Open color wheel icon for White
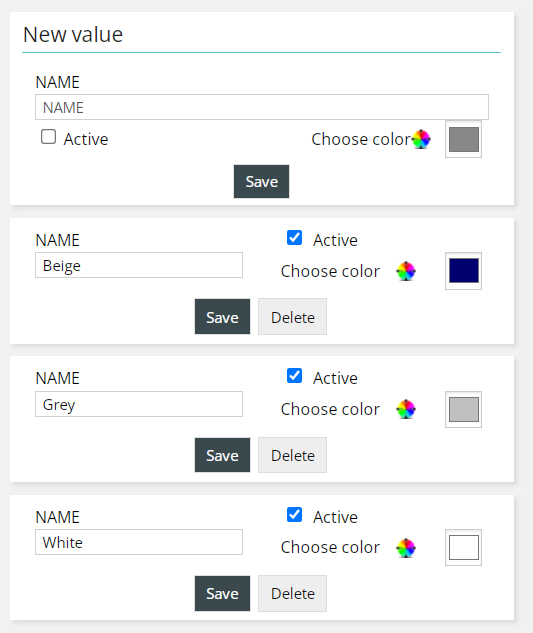533x633 pixels. point(406,548)
